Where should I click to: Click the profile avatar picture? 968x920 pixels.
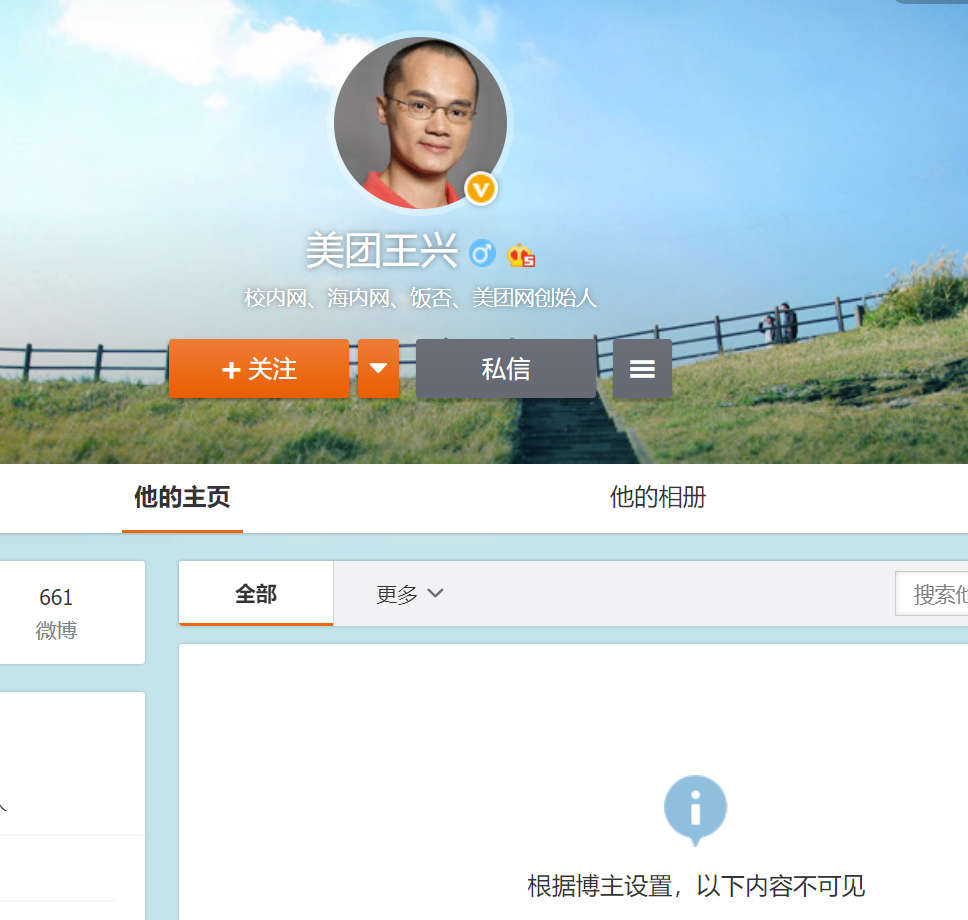click(420, 123)
